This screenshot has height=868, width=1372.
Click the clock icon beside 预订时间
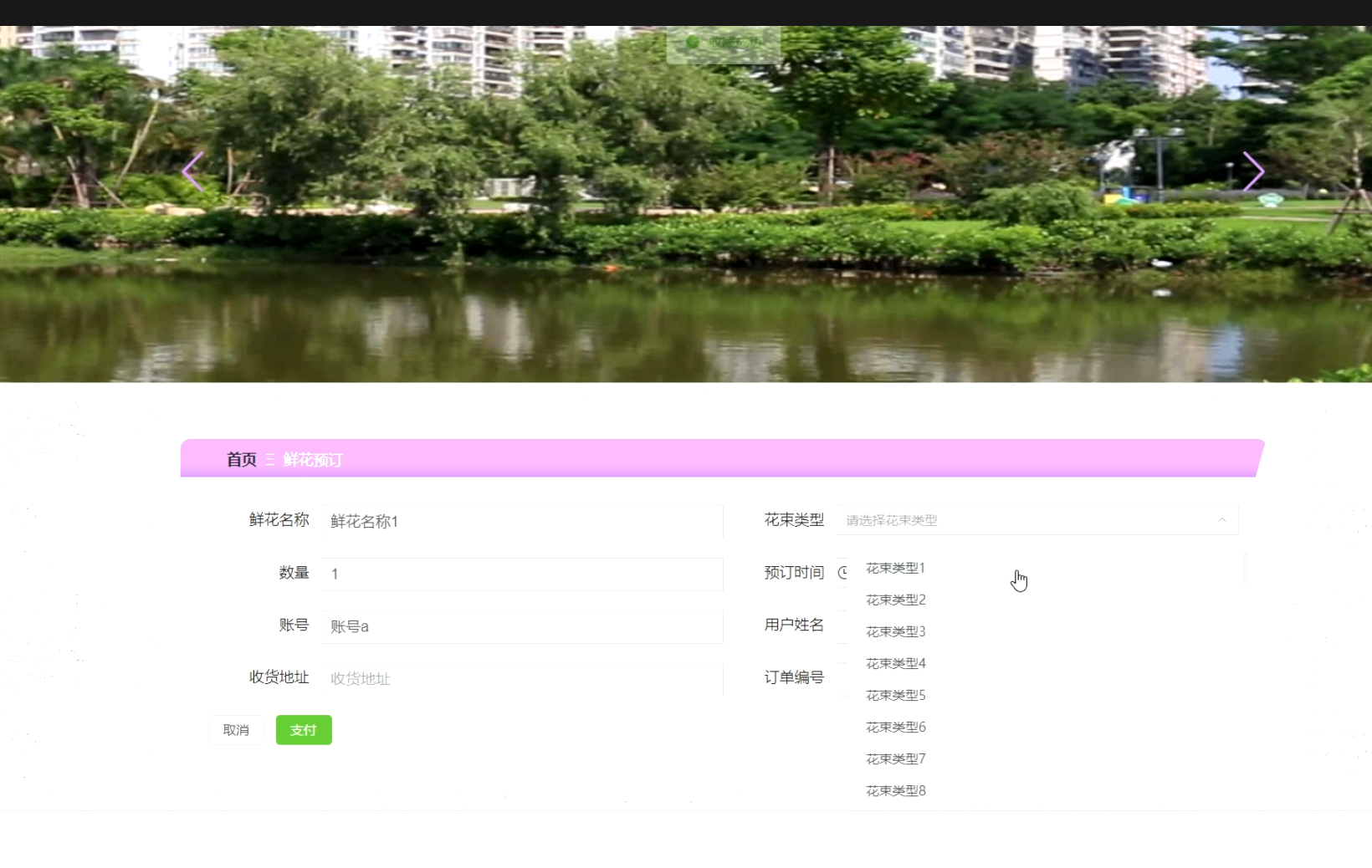pyautogui.click(x=842, y=573)
